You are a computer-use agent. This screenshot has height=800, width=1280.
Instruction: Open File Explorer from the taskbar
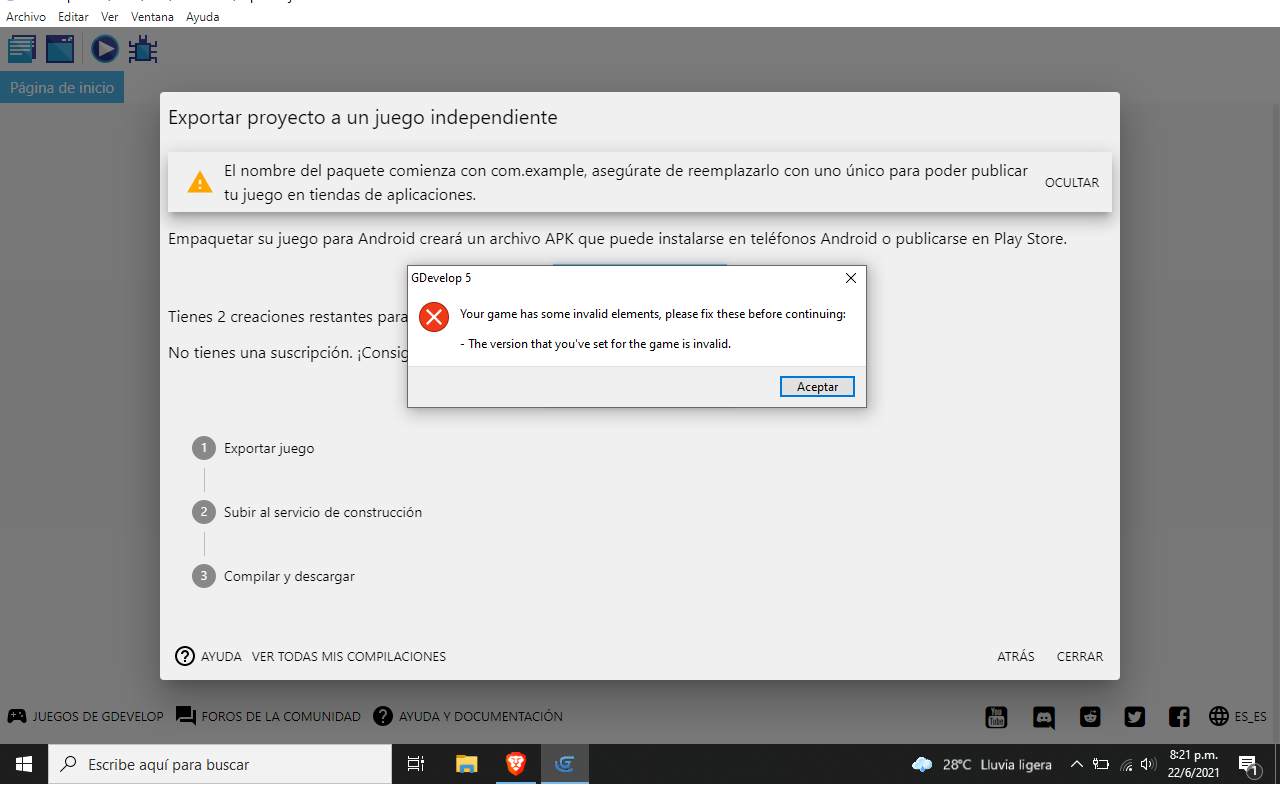click(467, 764)
